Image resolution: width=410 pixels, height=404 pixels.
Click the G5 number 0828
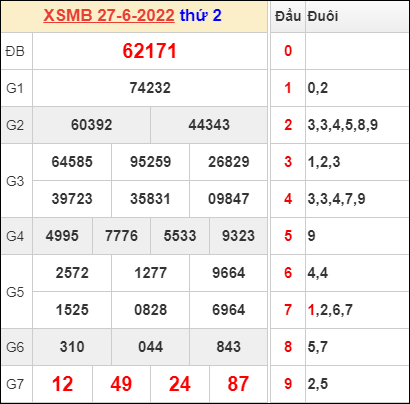(150, 310)
